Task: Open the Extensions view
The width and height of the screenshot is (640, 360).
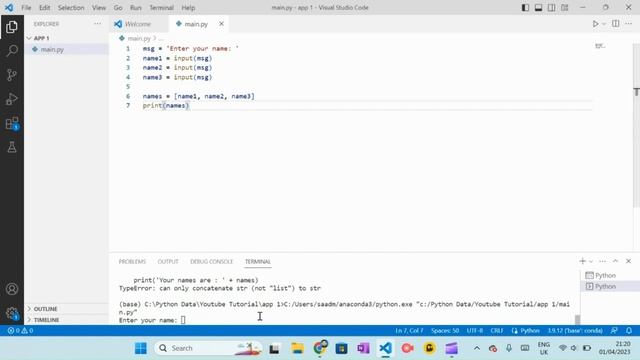Action: [x=12, y=123]
